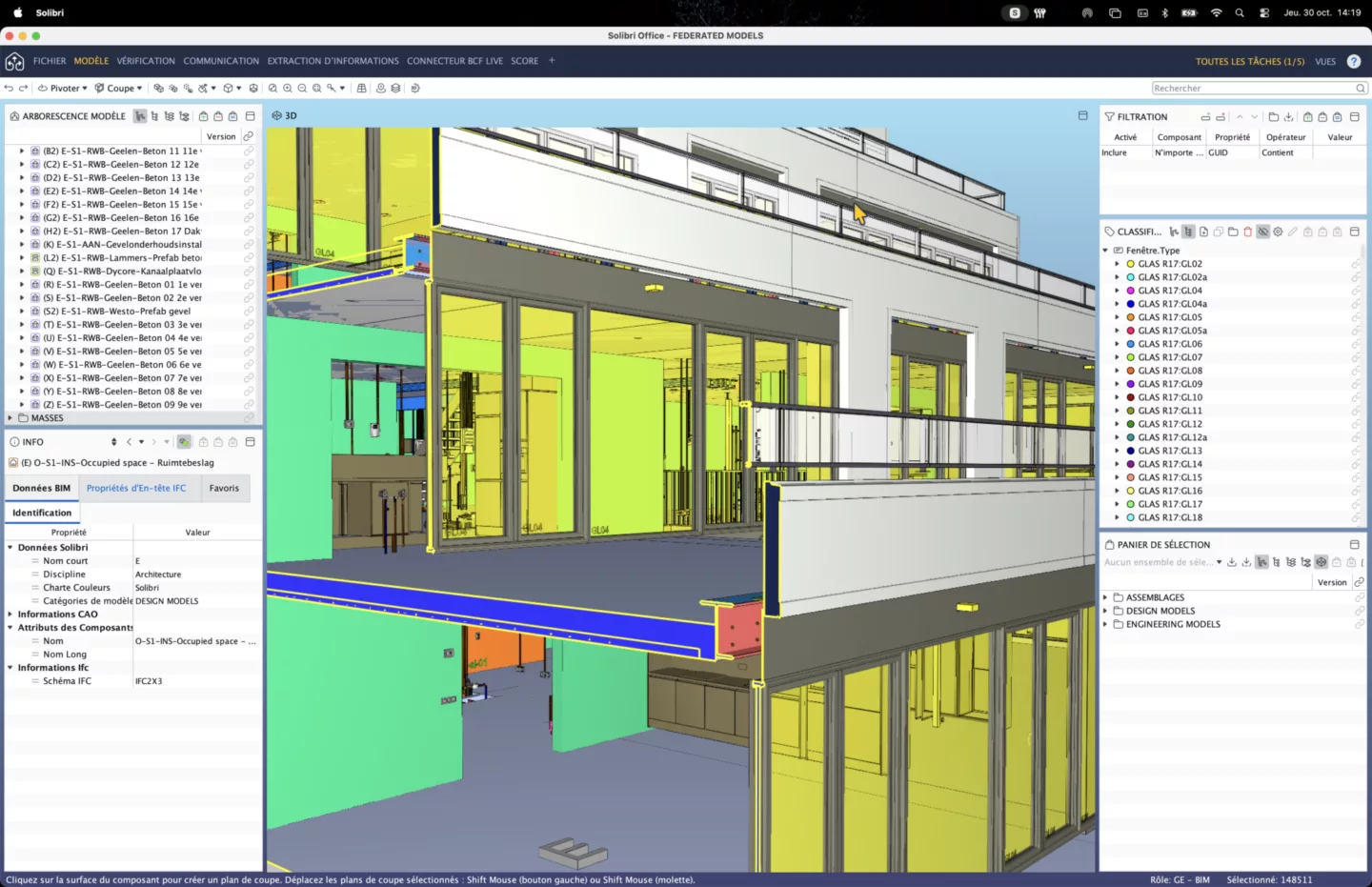This screenshot has width=1372, height=887.
Task: Click TOUTES LES TÂCHES (1/5) link
Action: pos(1250,61)
